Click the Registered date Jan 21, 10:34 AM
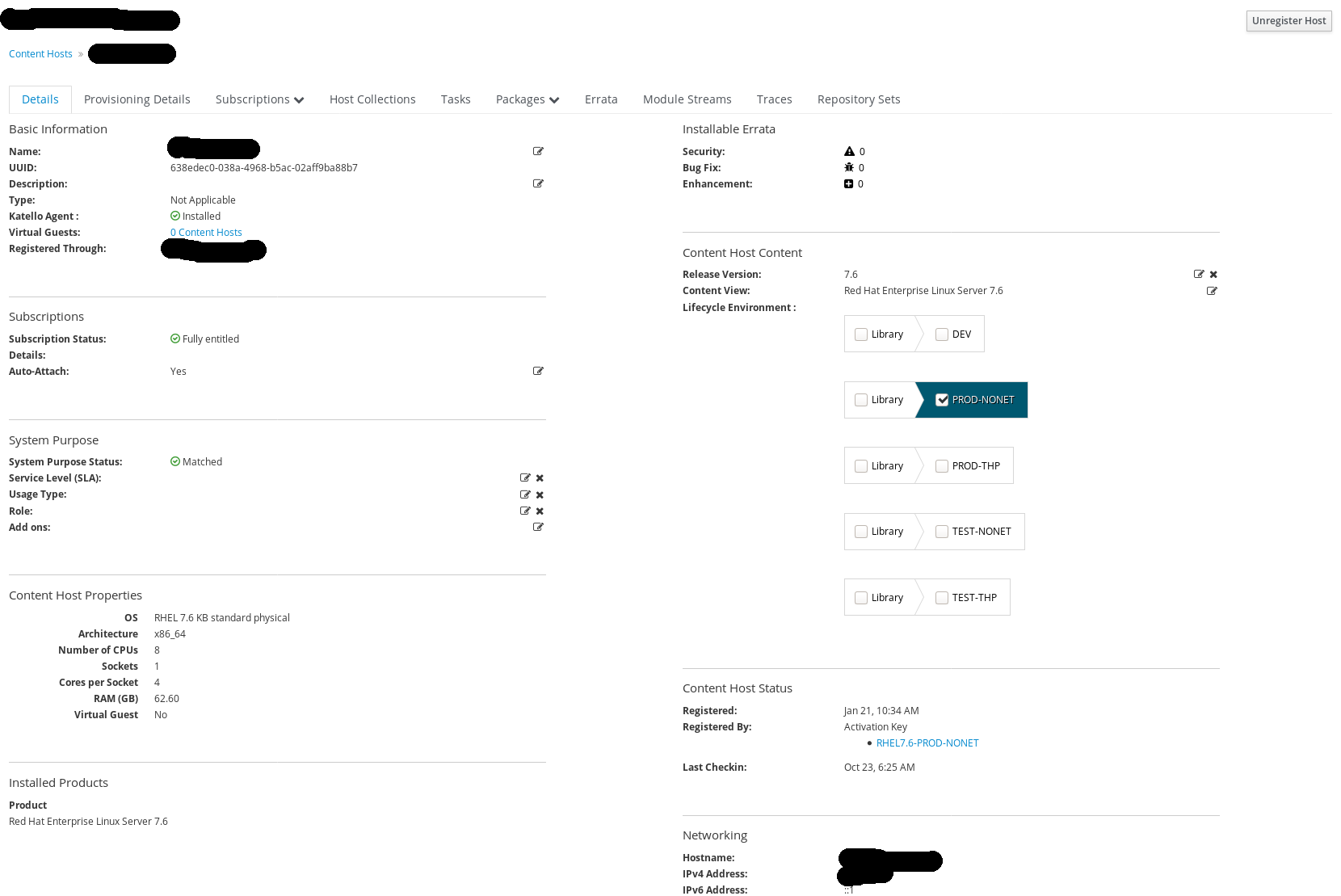The height and width of the screenshot is (896, 1341). [881, 710]
